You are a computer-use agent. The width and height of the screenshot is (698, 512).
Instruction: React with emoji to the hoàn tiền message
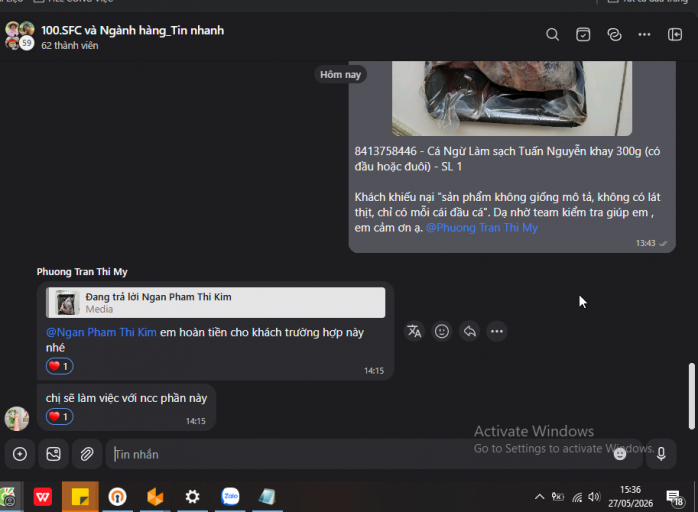(x=442, y=331)
